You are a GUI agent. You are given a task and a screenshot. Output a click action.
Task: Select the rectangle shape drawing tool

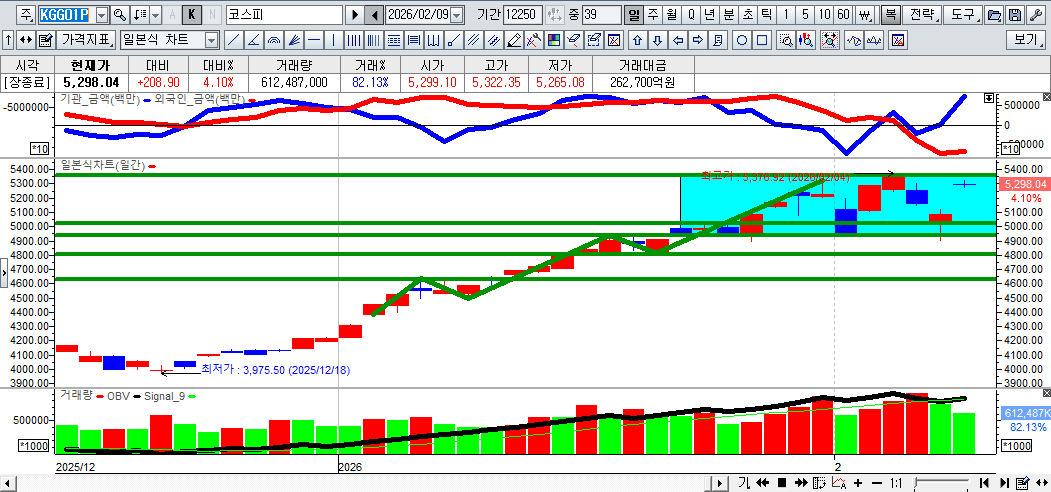point(762,40)
